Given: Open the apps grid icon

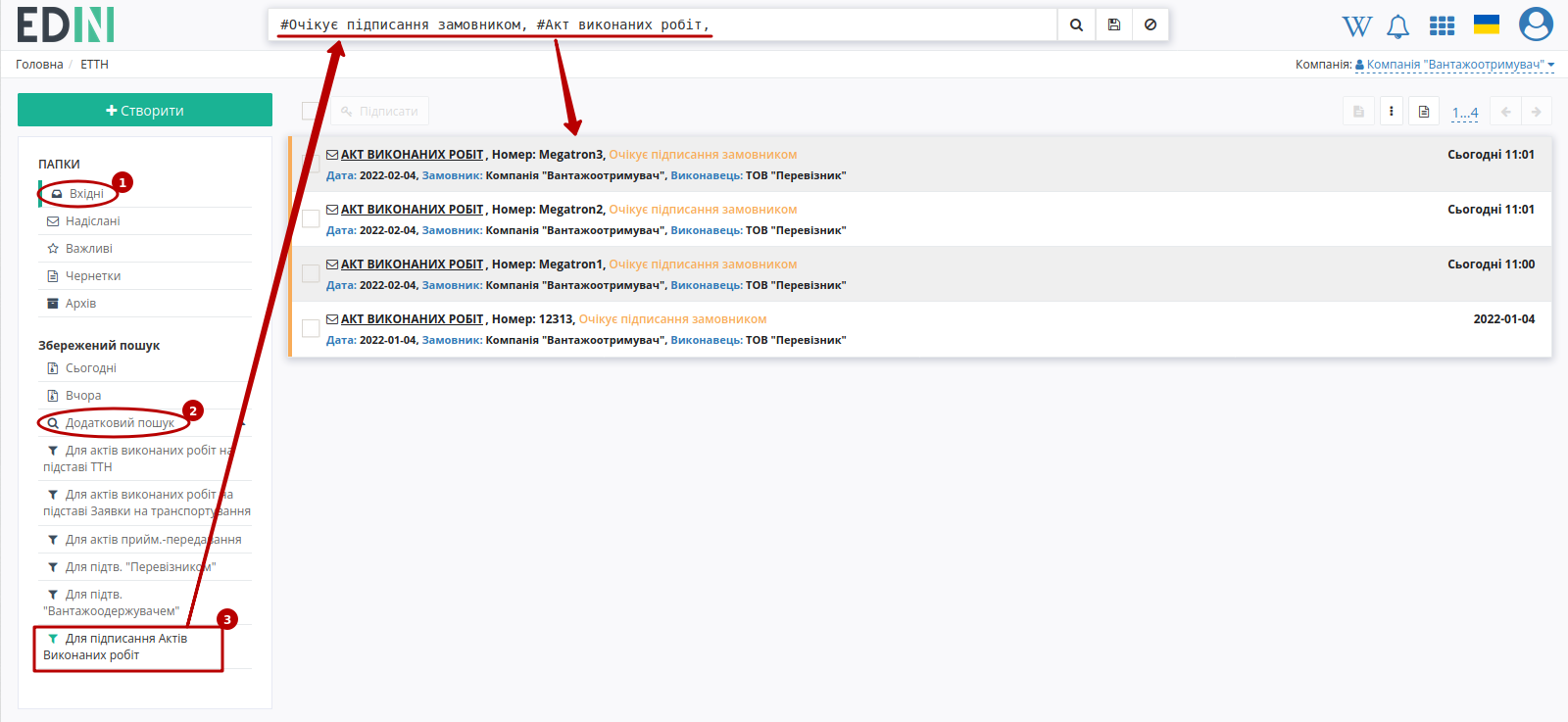Looking at the screenshot, I should 1442,26.
